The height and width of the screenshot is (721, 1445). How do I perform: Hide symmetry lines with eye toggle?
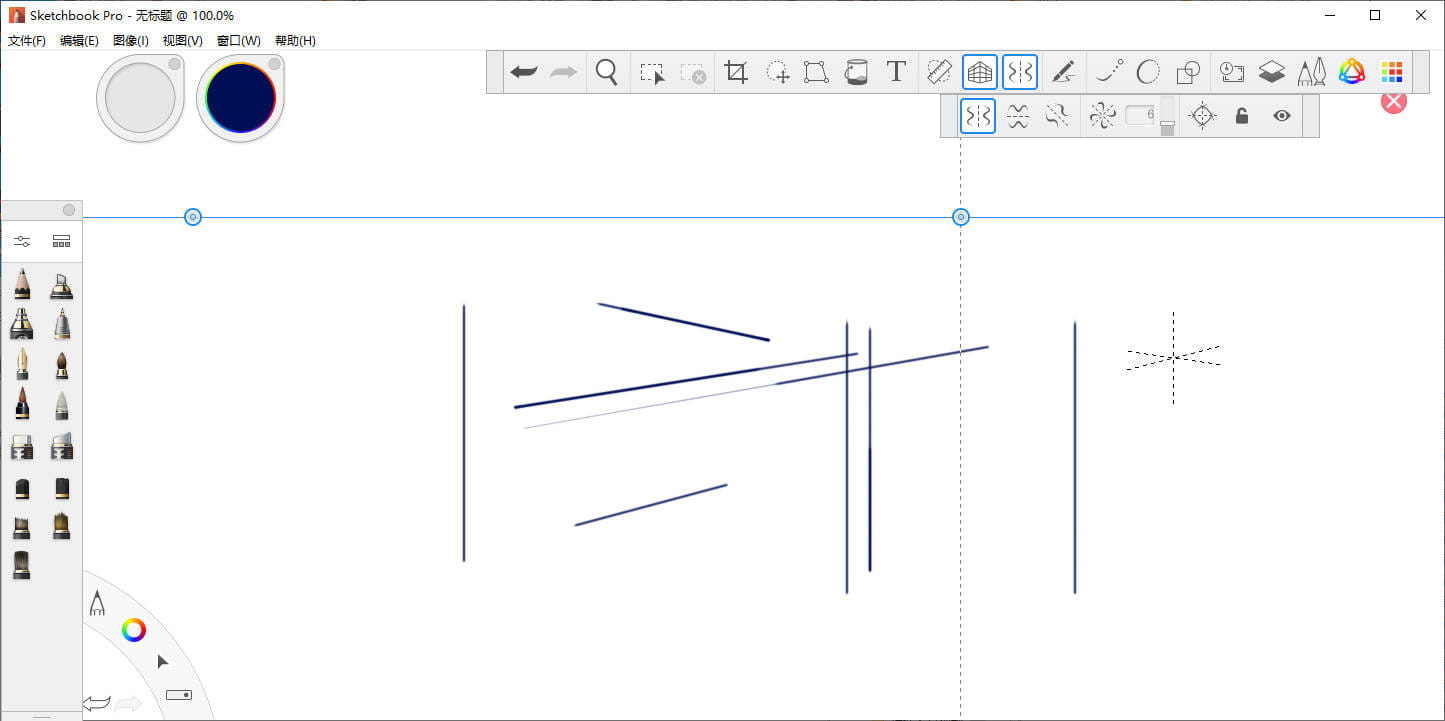pyautogui.click(x=1281, y=115)
